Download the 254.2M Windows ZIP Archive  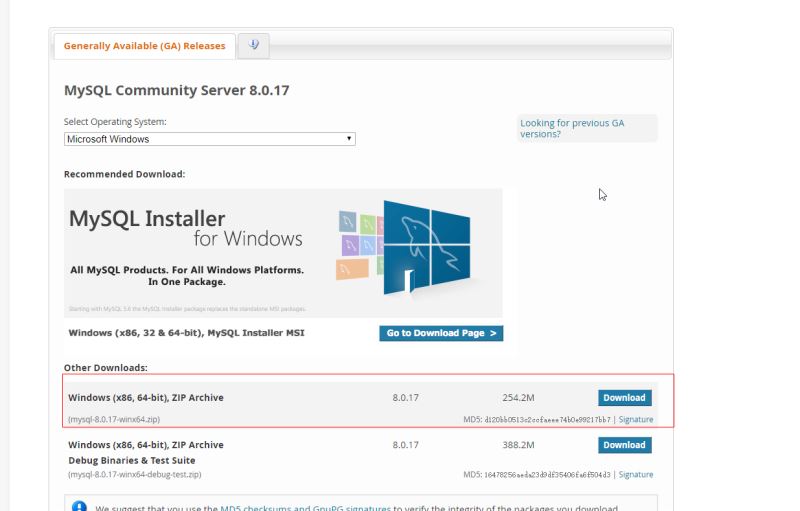coord(624,398)
